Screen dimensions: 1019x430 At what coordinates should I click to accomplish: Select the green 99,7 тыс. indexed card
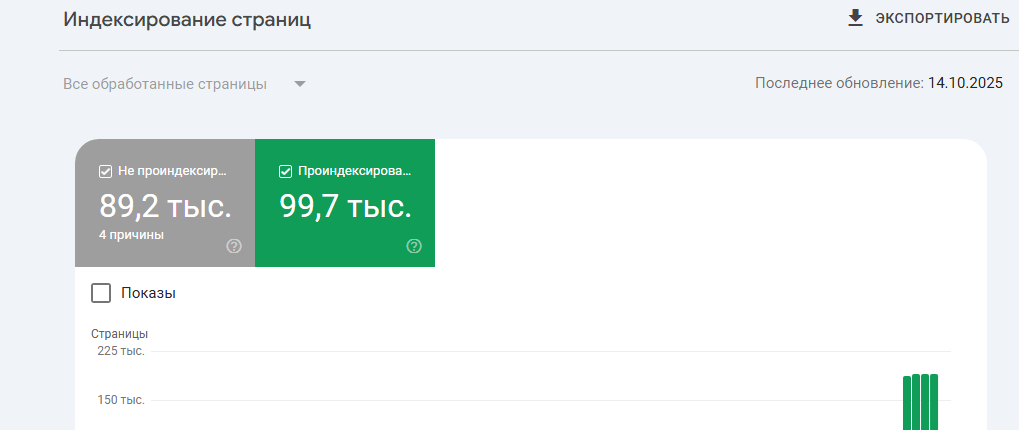pos(345,207)
